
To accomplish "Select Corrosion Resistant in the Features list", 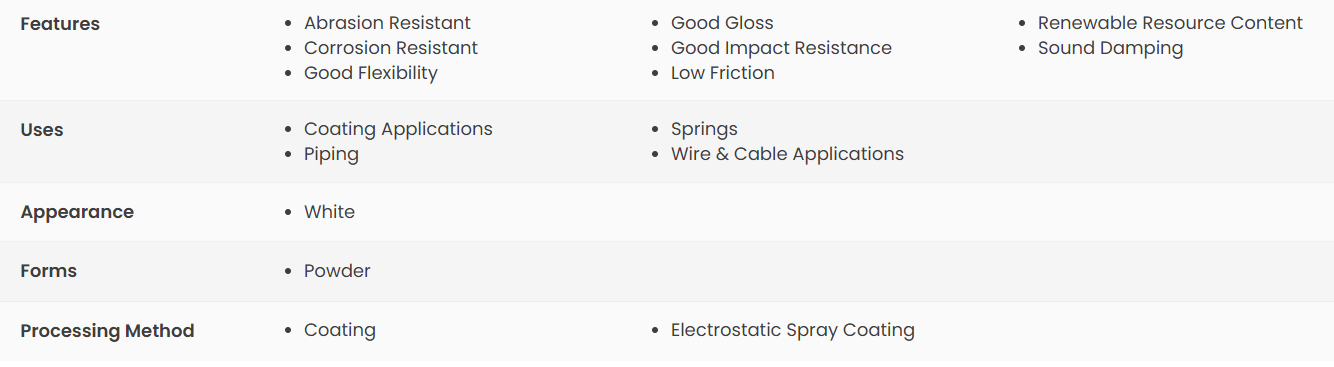I will tap(391, 48).
